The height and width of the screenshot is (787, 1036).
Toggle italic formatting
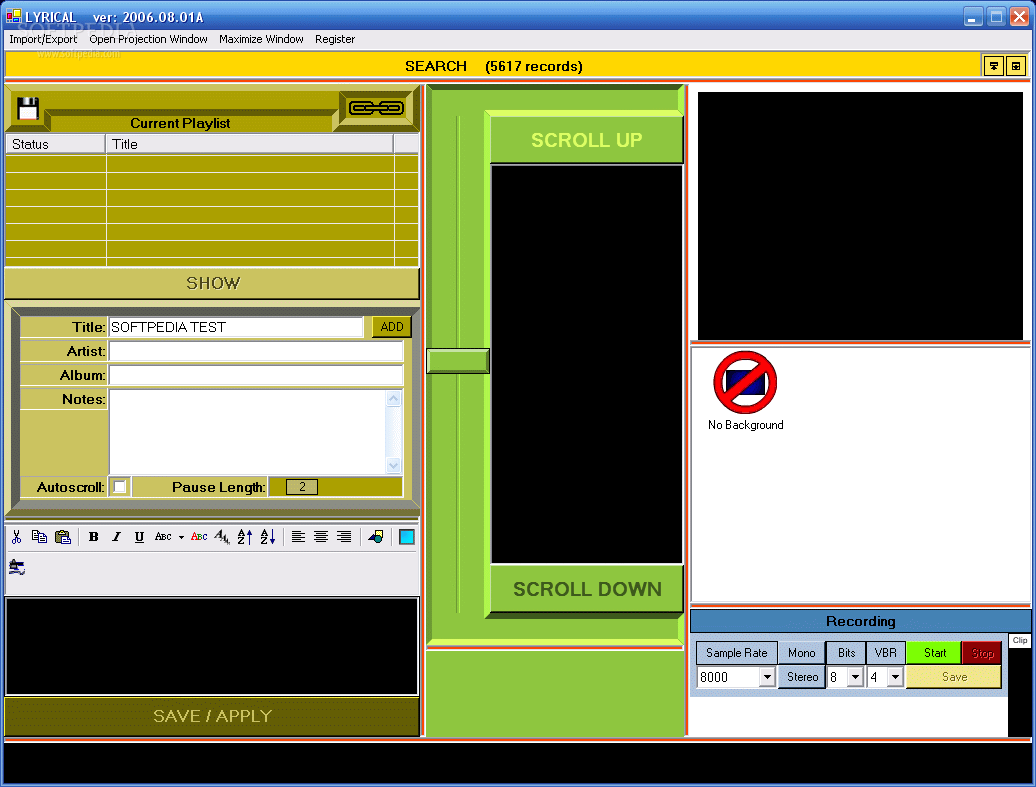coord(116,537)
